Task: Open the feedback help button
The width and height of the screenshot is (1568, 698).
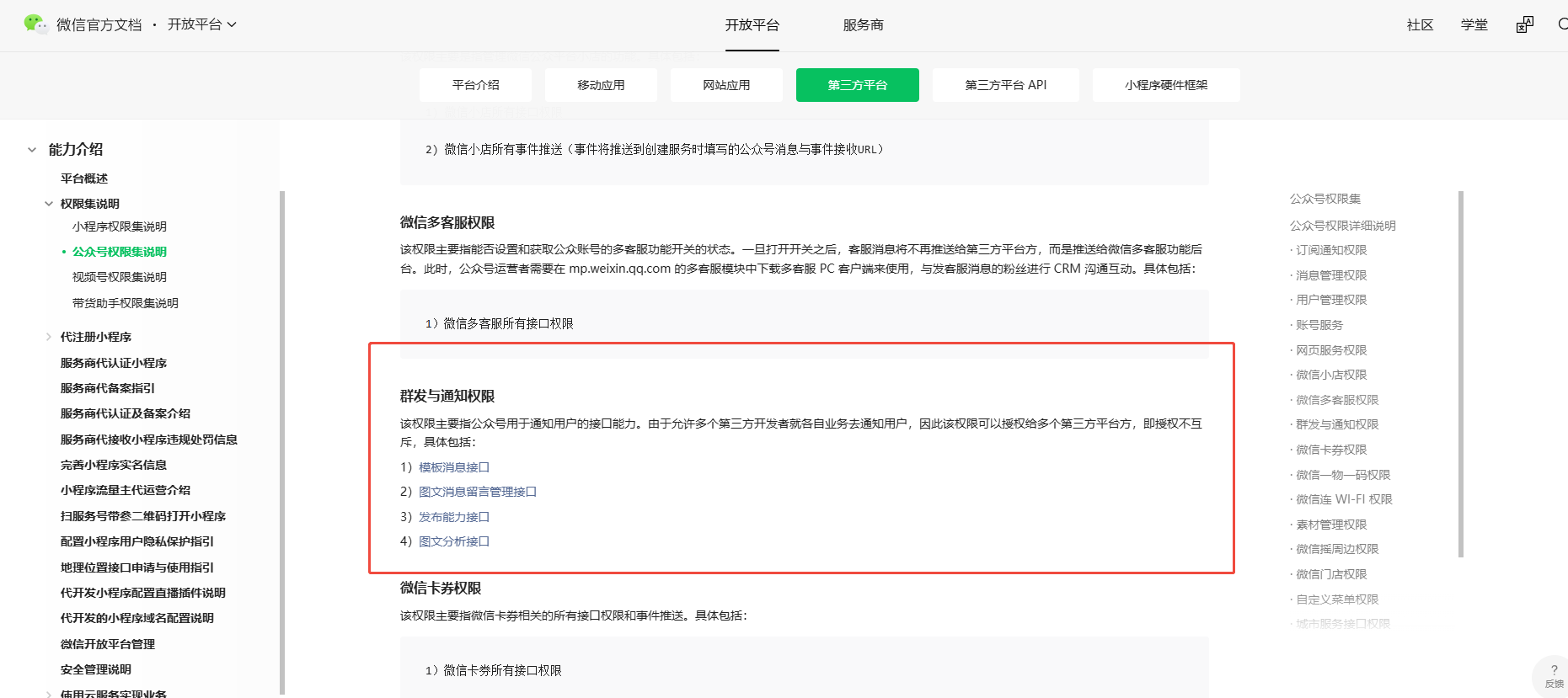Action: [1553, 676]
